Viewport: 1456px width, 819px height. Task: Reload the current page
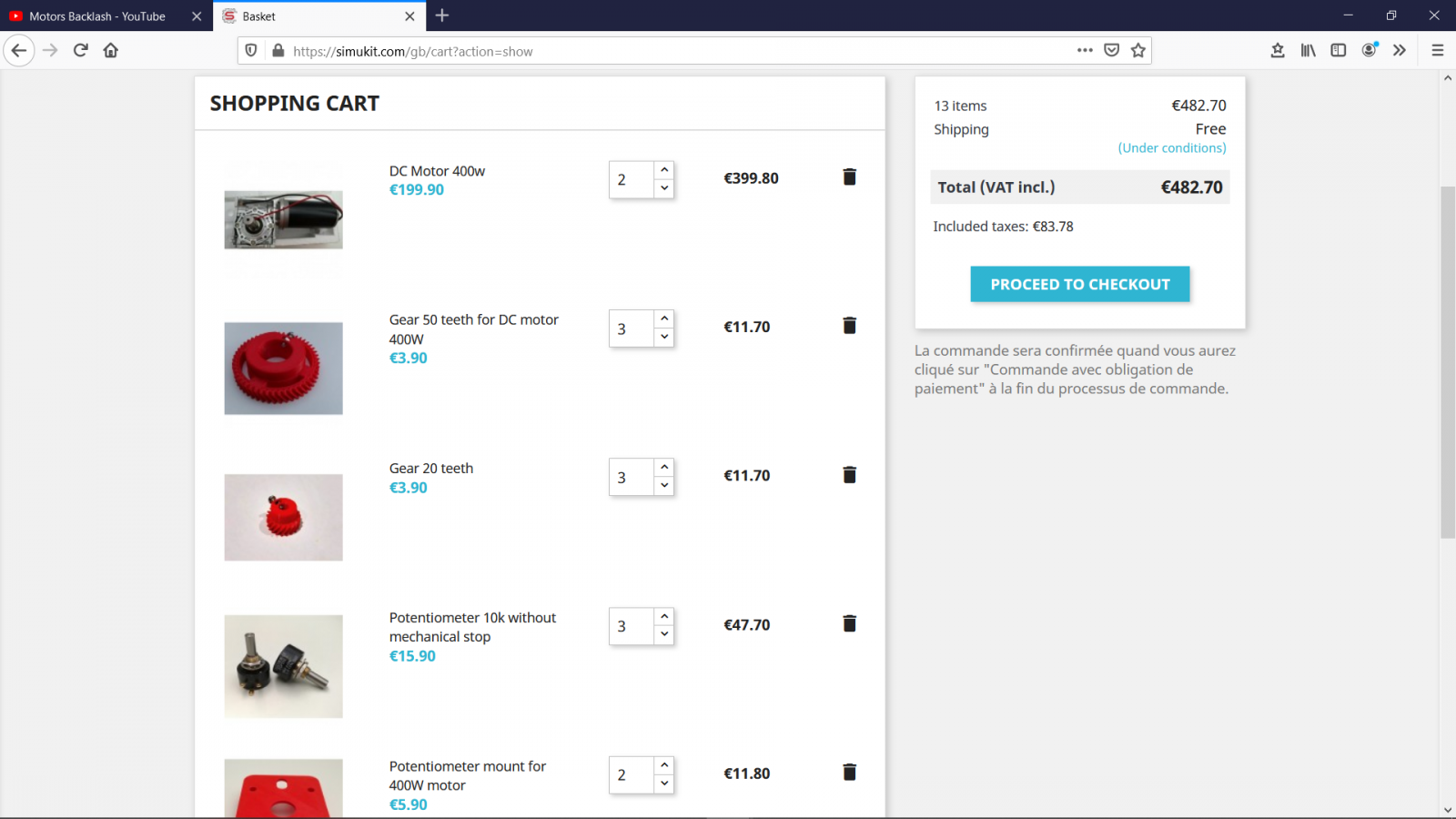click(x=81, y=50)
